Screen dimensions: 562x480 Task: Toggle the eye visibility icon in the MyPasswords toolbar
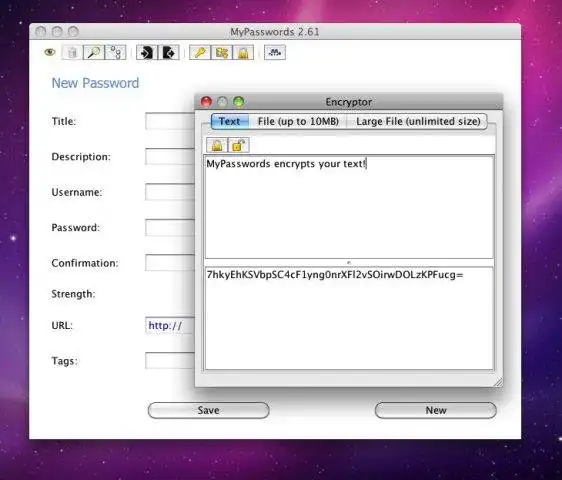coord(50,52)
